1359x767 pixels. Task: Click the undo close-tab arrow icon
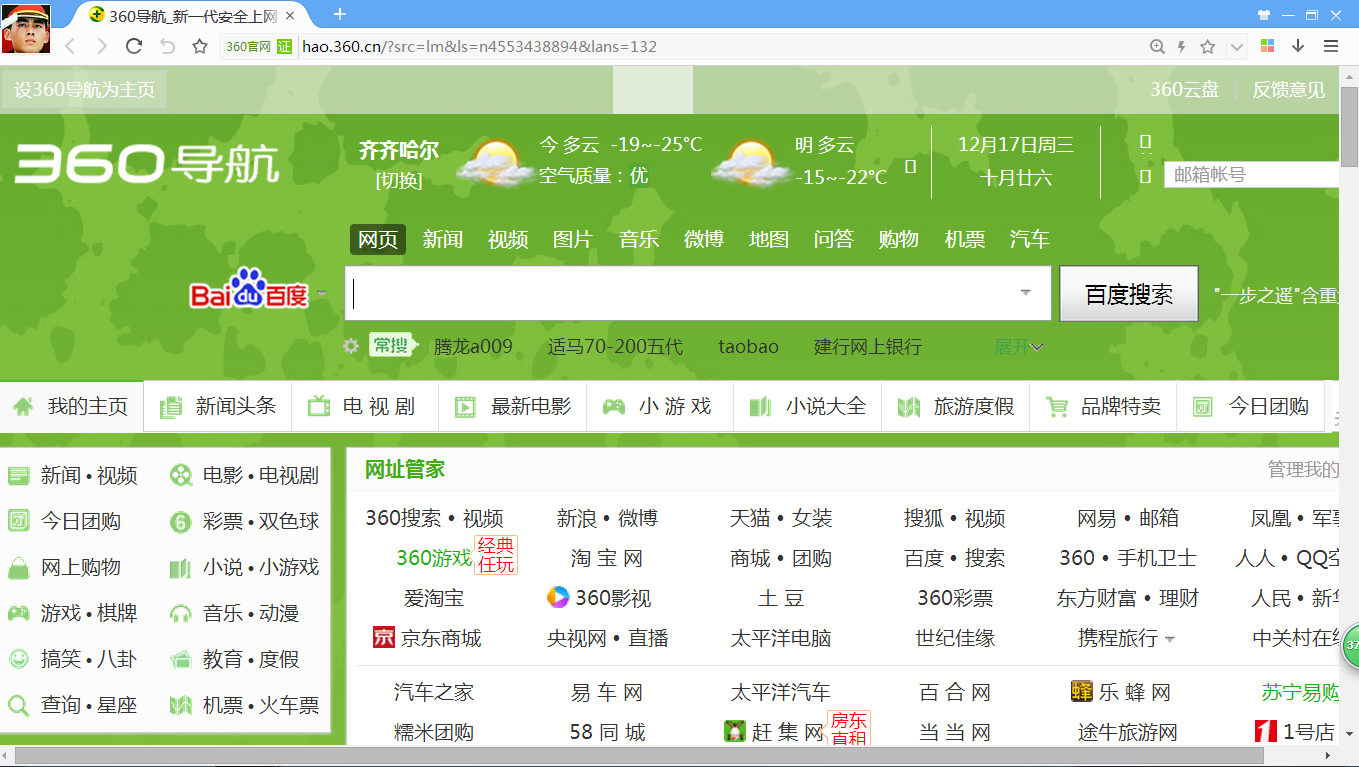[x=167, y=46]
